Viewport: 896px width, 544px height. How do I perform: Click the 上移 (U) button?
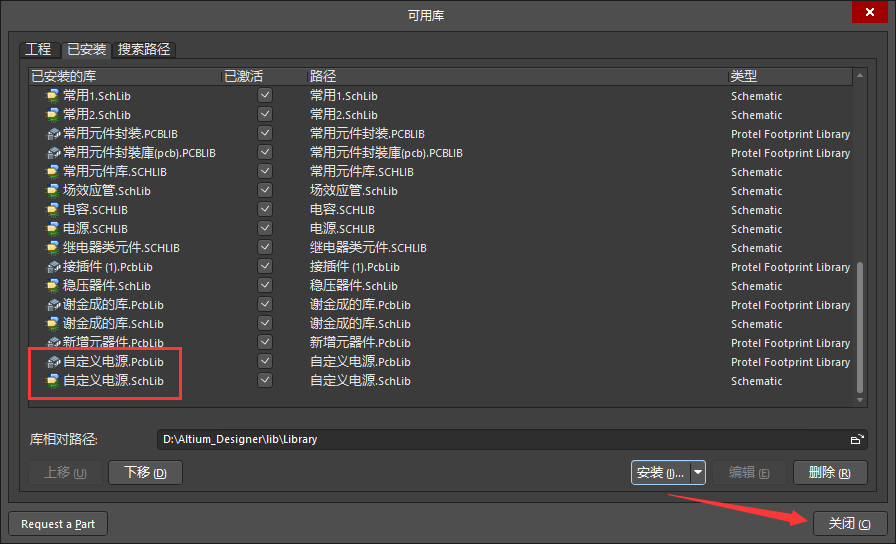pyautogui.click(x=65, y=473)
